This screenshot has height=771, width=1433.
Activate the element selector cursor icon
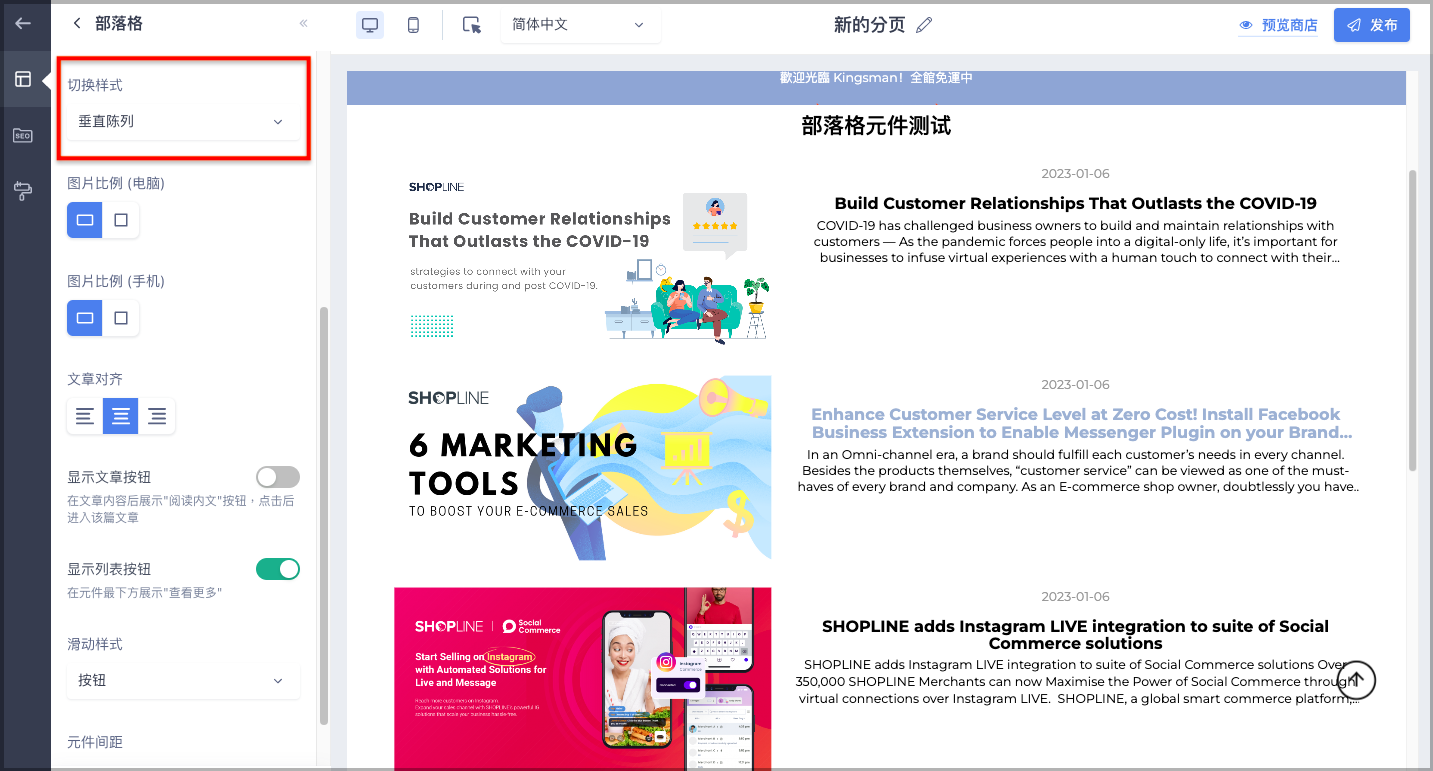click(472, 25)
